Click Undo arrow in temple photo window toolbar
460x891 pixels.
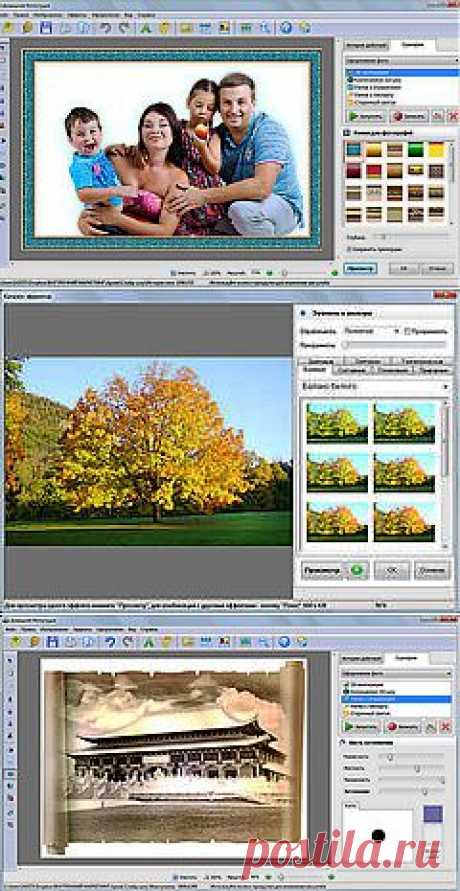coord(111,642)
